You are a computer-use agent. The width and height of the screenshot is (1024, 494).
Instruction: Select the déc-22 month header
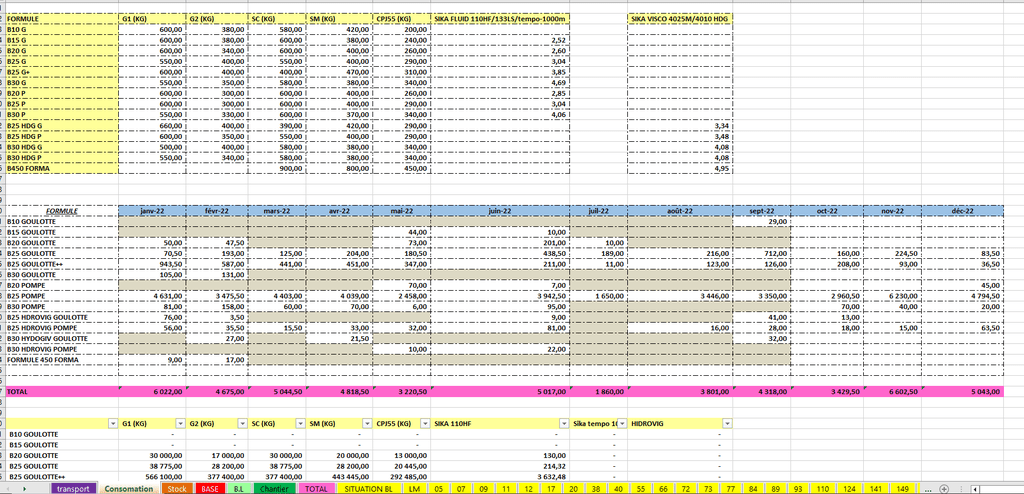point(963,211)
